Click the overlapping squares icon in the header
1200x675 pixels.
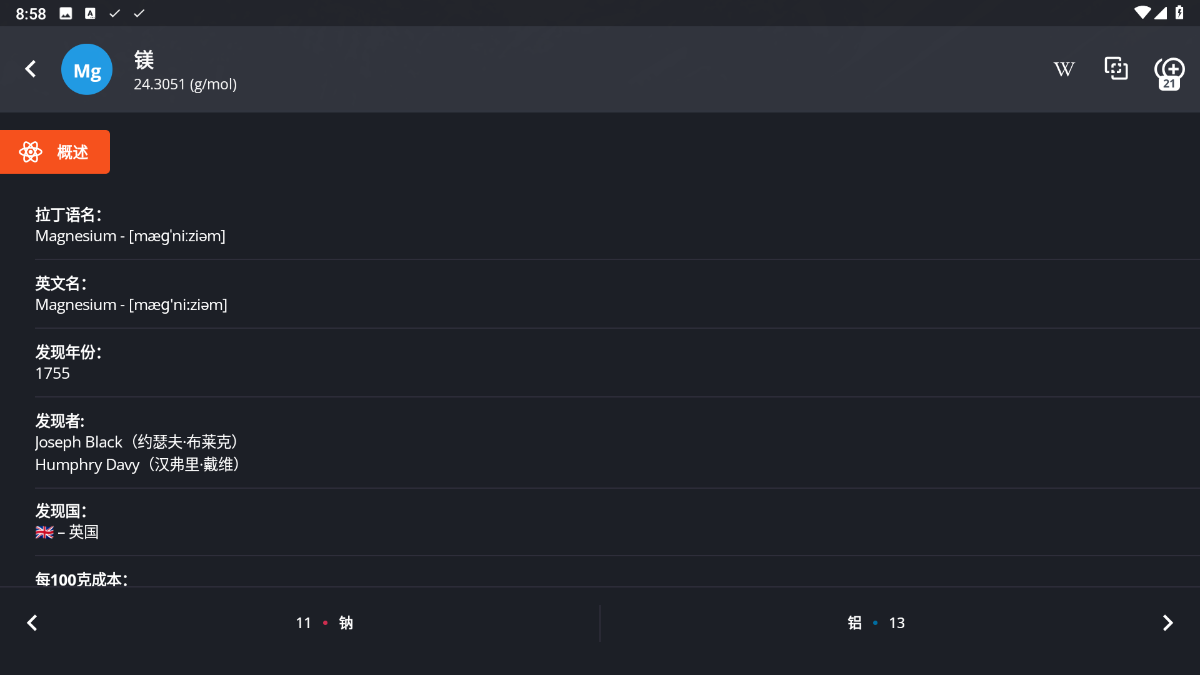(1116, 69)
